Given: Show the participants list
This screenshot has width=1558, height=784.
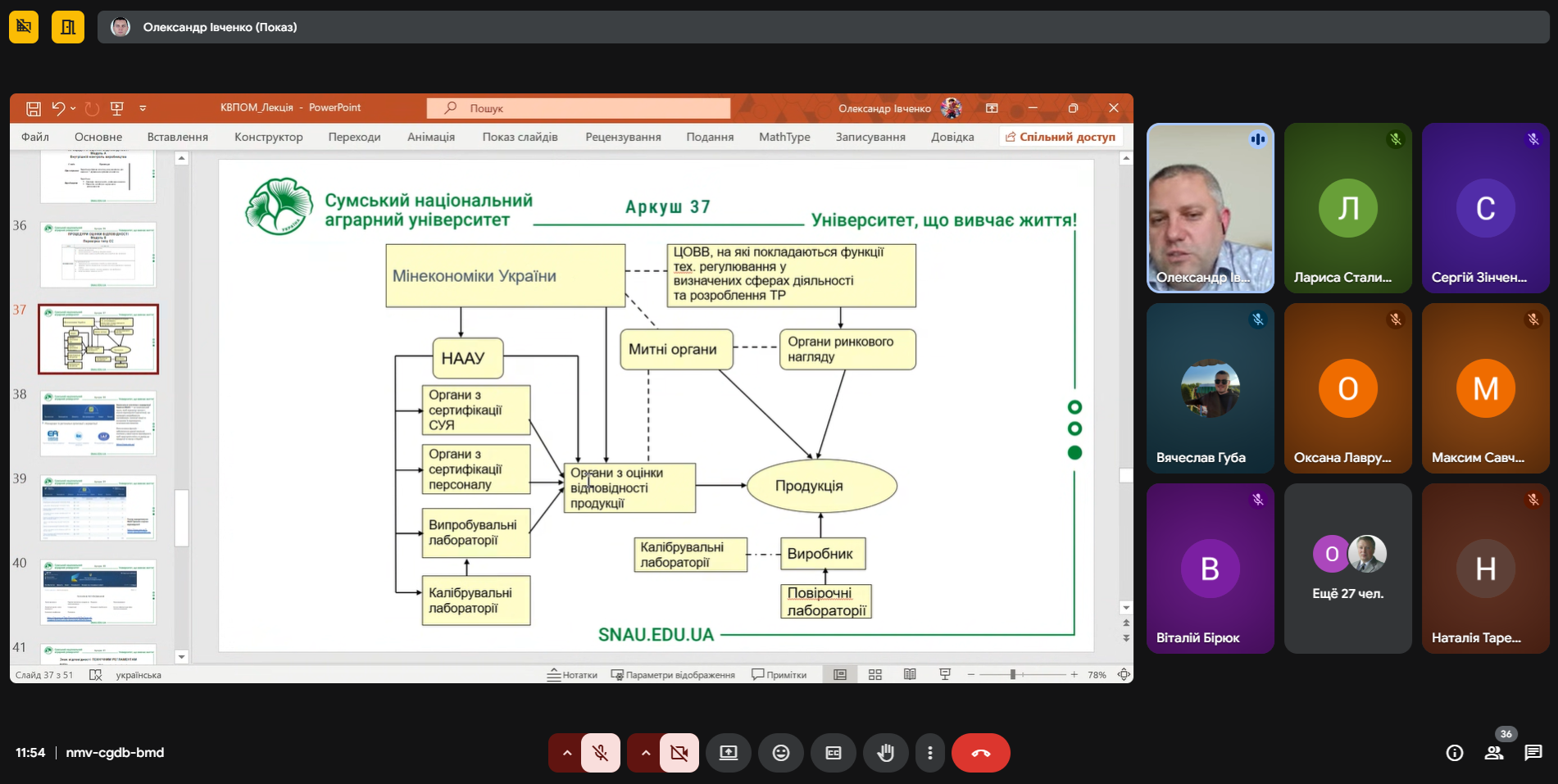Looking at the screenshot, I should 1493,753.
